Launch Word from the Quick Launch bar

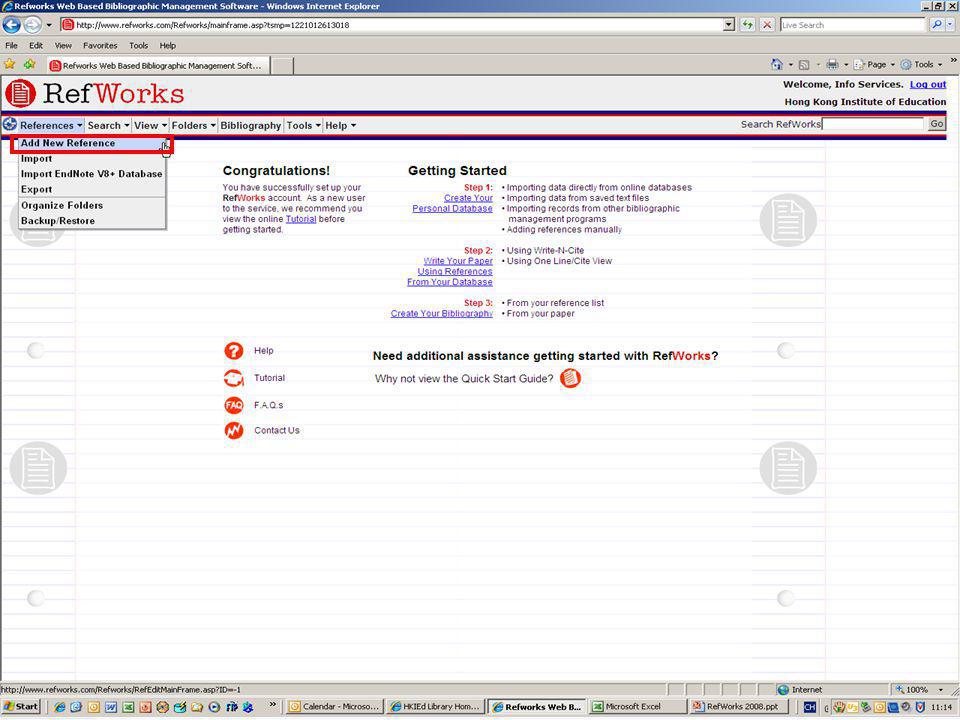tap(111, 707)
